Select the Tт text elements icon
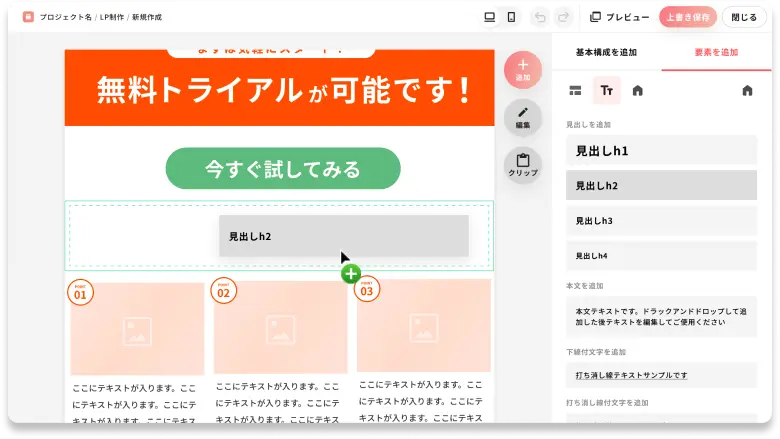 (606, 91)
